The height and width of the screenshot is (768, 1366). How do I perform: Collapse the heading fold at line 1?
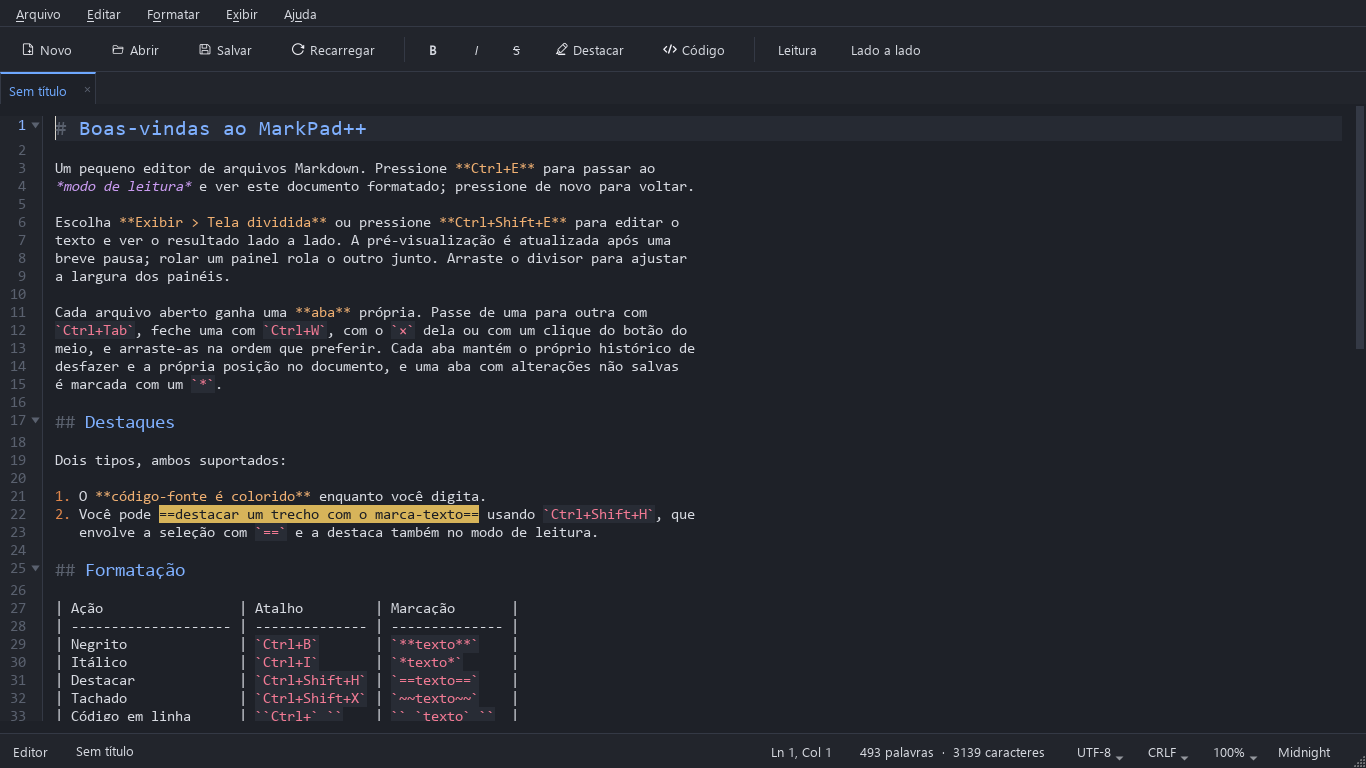tap(36, 126)
